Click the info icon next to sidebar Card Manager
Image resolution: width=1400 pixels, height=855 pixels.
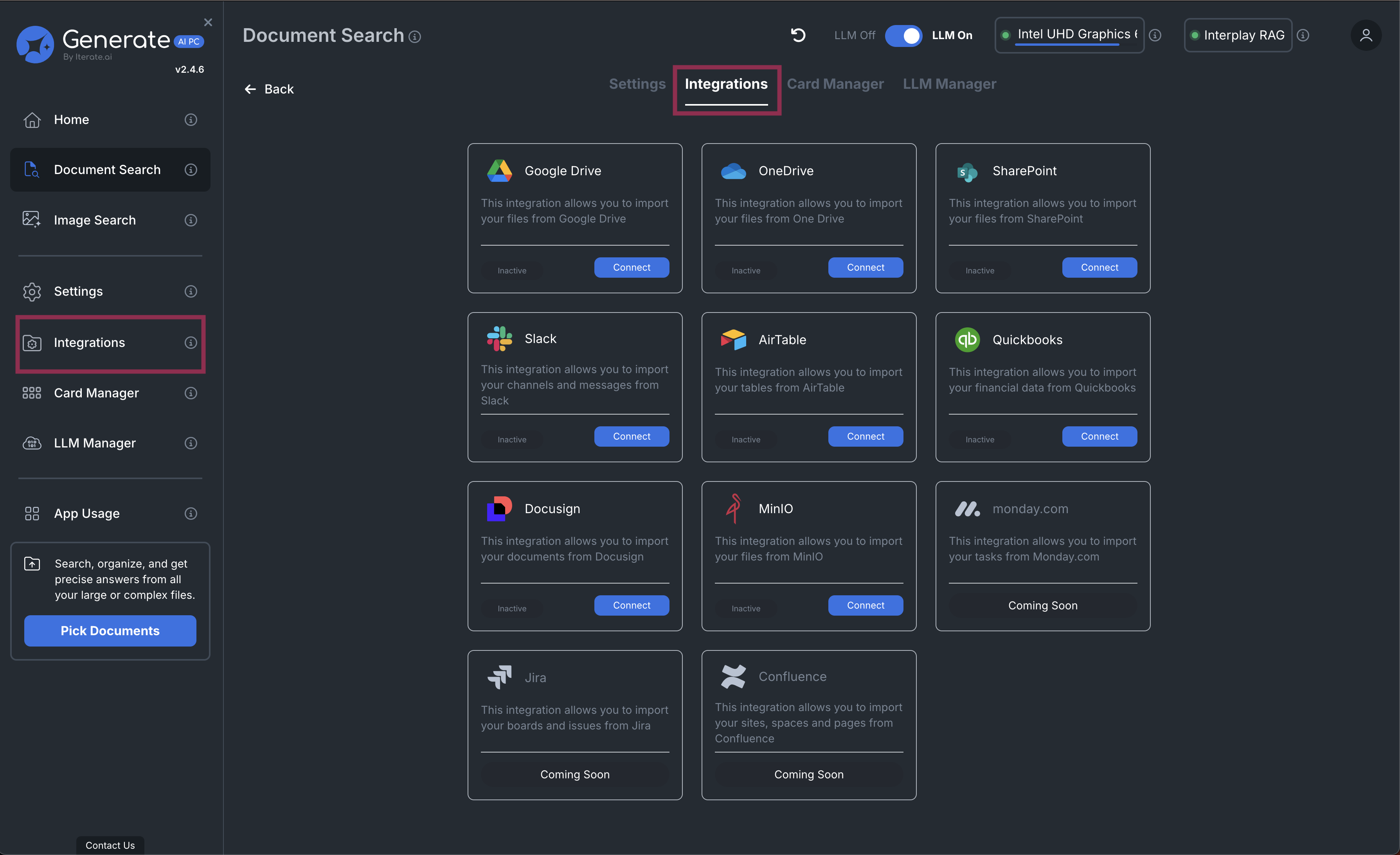point(191,393)
